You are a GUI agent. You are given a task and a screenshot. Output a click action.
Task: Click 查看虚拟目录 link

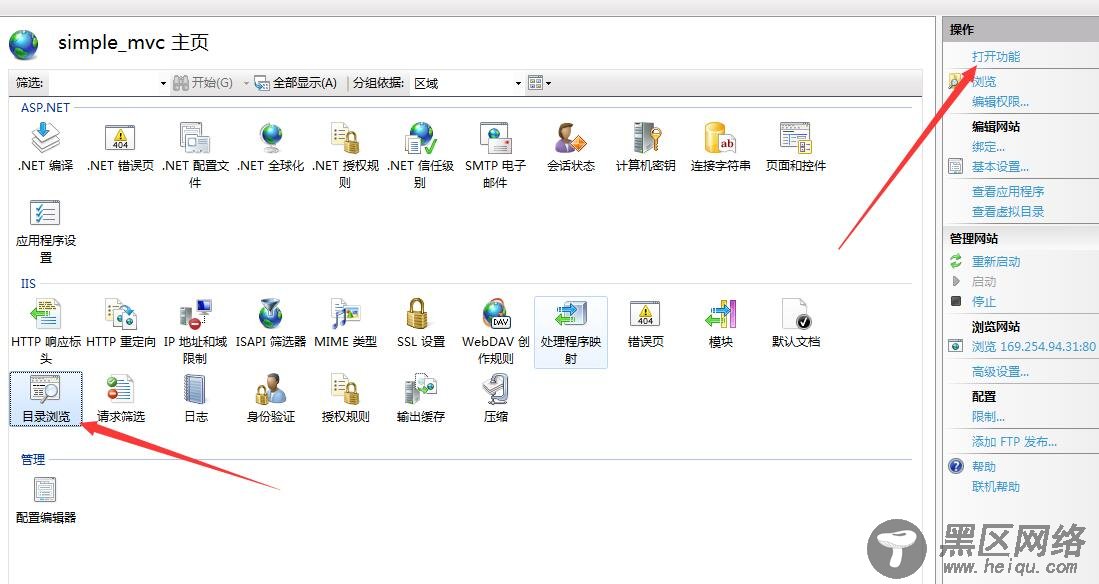point(1008,212)
